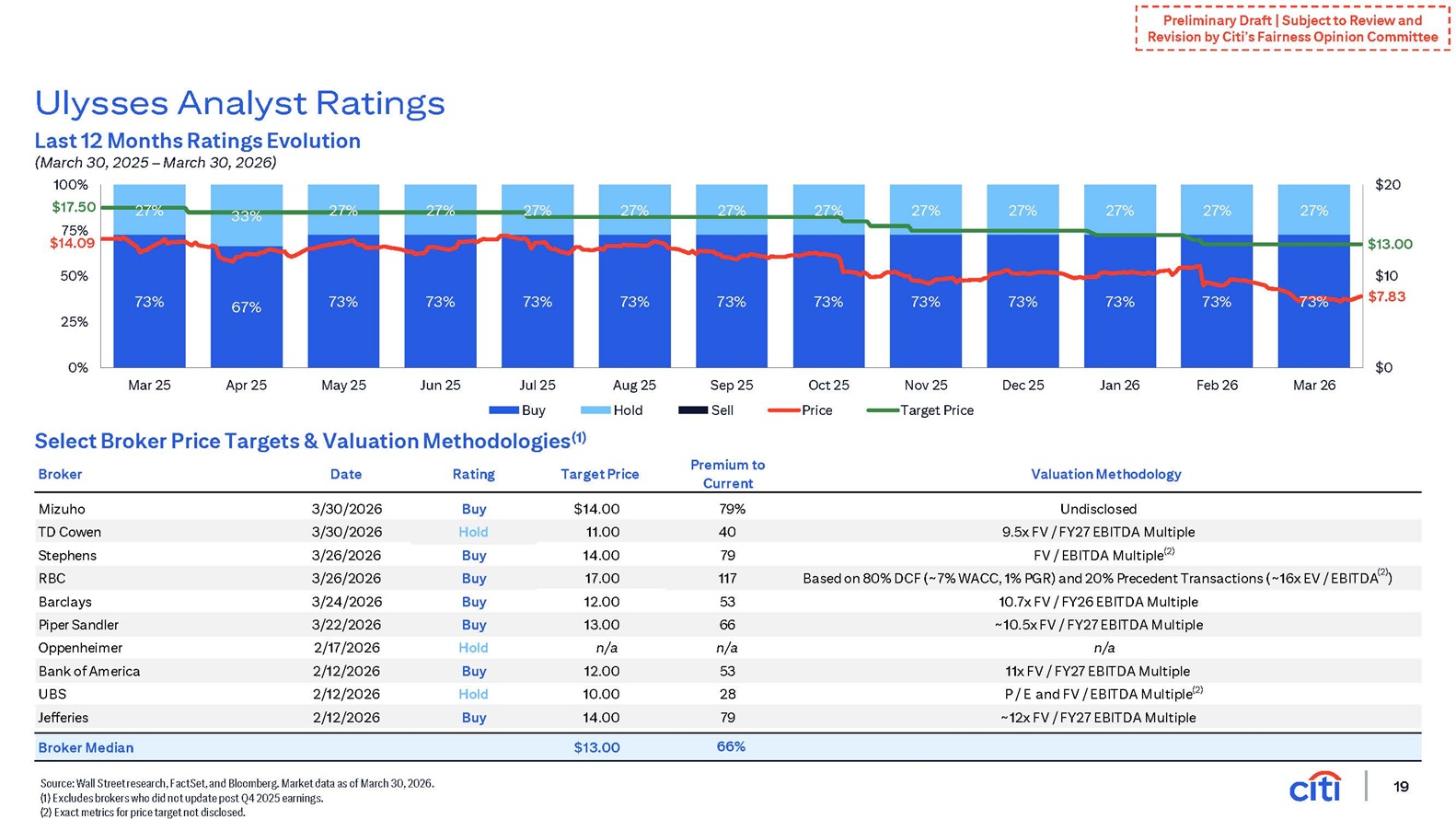The image size is (1456, 819).
Task: Select the "Oppenheimer" broker name
Action: [x=80, y=648]
